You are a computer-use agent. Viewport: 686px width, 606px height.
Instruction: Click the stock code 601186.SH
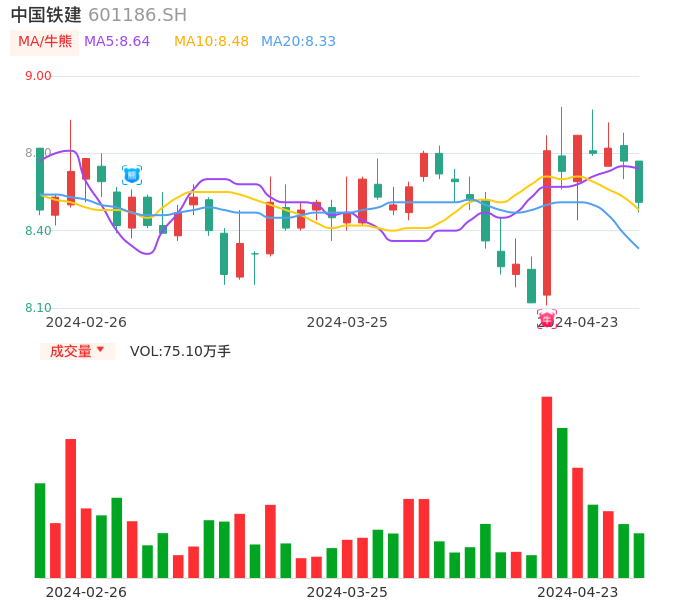pyautogui.click(x=137, y=15)
